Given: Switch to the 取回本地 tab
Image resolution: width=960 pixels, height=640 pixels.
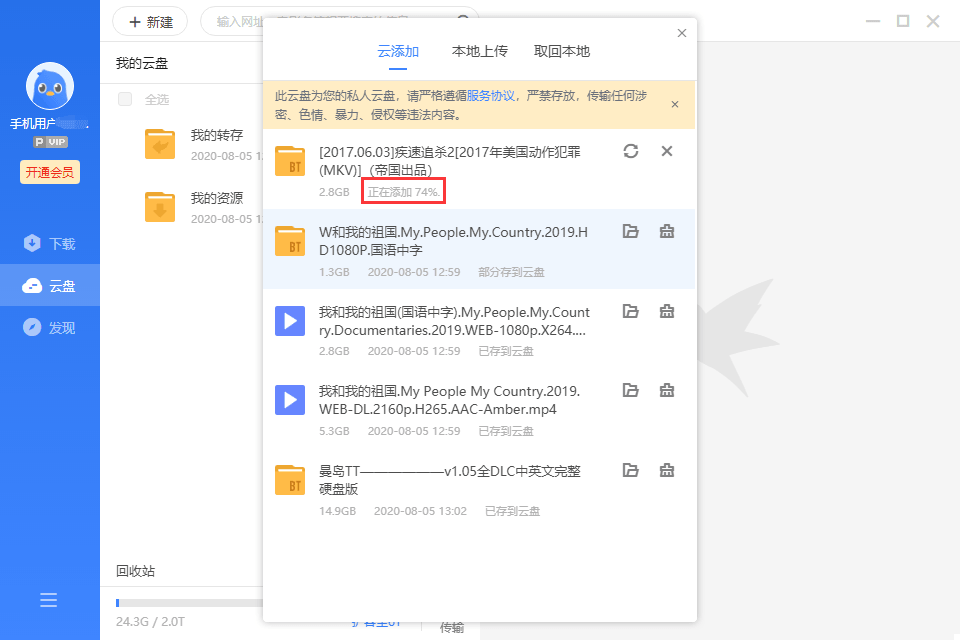Looking at the screenshot, I should coord(562,51).
